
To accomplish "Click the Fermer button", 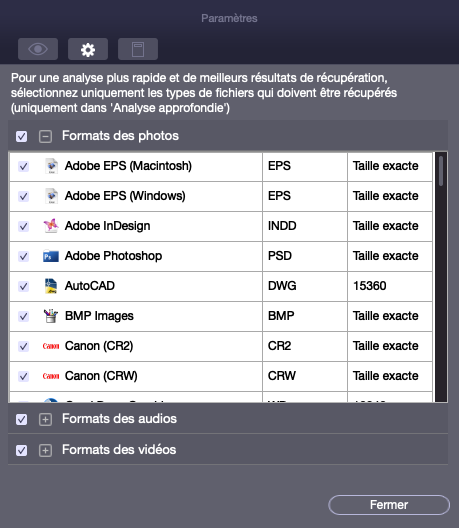I will tap(389, 505).
